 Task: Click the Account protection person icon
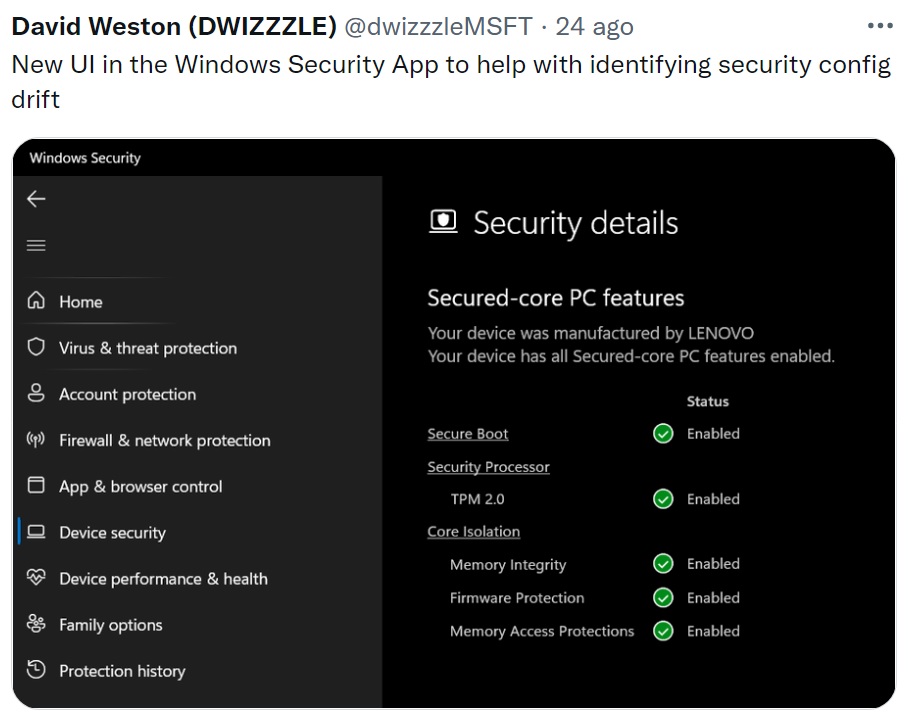click(x=36, y=393)
